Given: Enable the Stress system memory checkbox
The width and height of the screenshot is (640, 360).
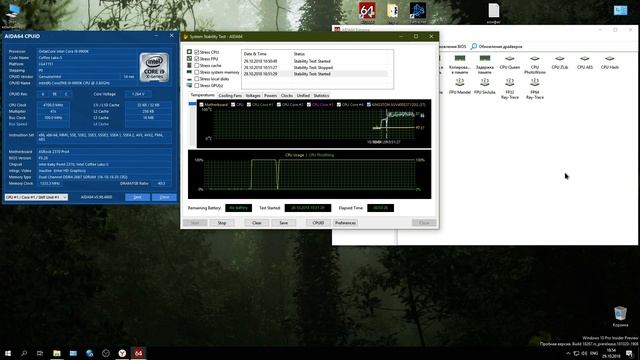Looking at the screenshot, I should coord(197,72).
